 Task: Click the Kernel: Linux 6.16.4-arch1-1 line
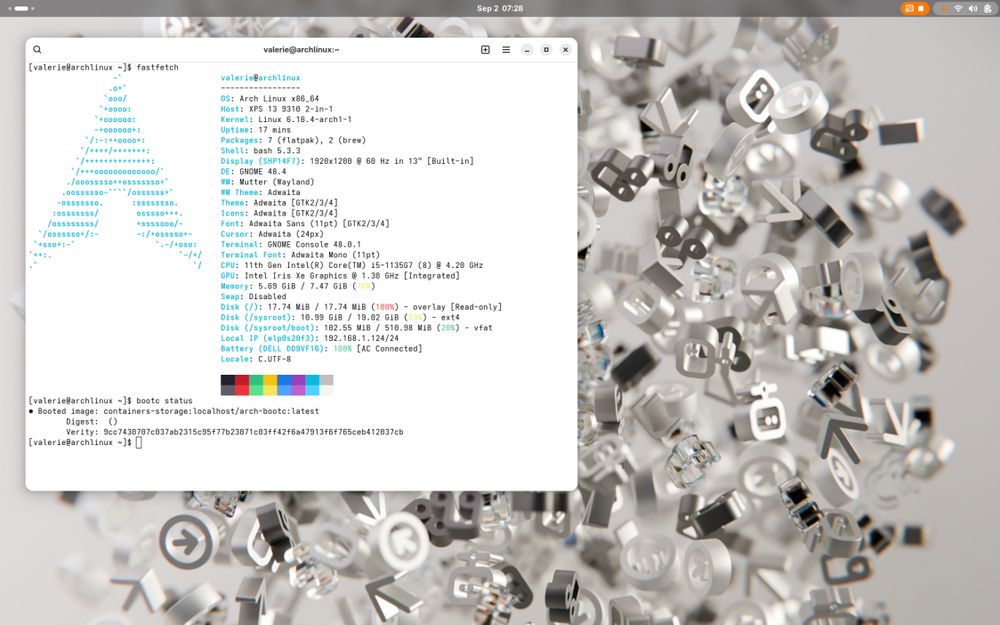(286, 119)
